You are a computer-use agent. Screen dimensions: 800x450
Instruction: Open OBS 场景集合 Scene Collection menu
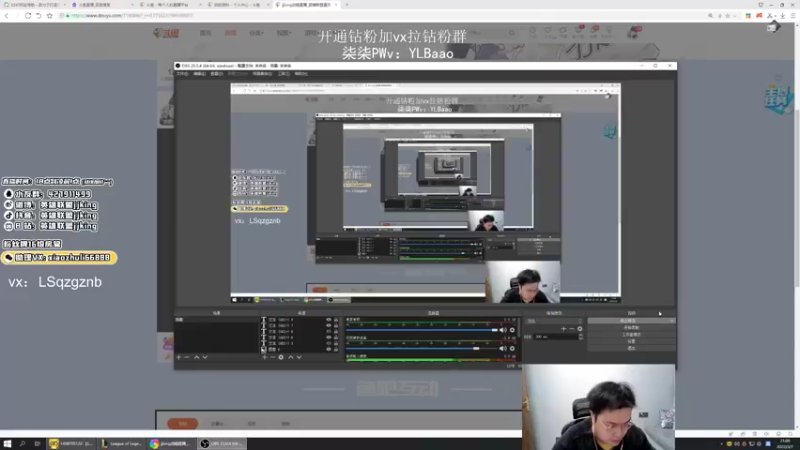262,74
